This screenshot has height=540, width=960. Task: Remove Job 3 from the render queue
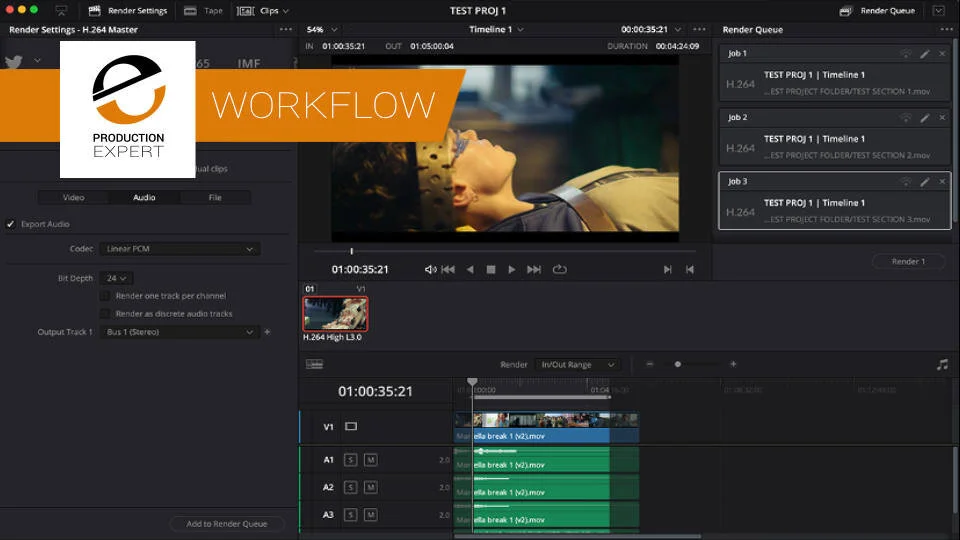click(x=942, y=182)
